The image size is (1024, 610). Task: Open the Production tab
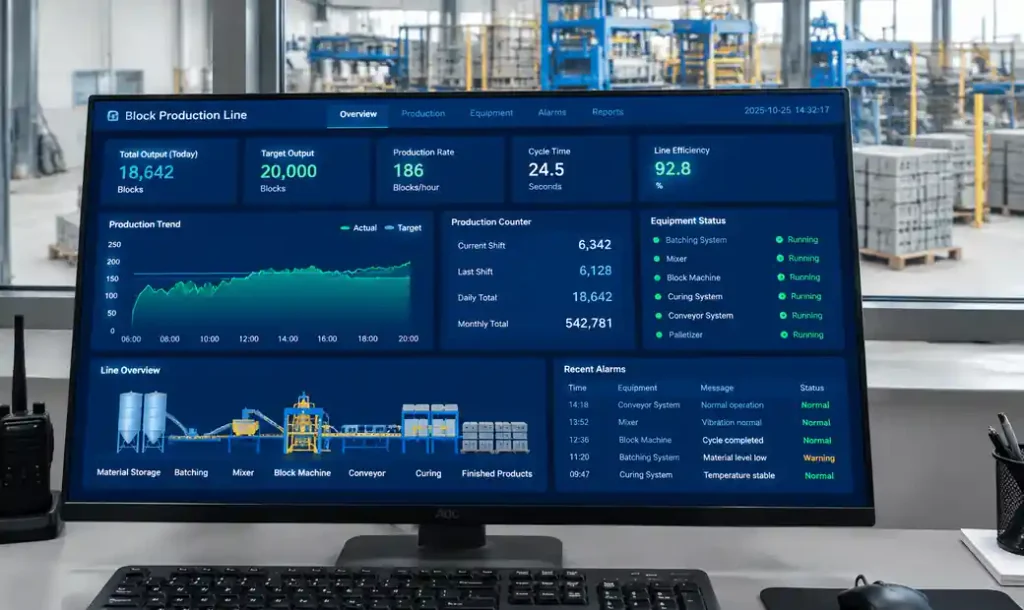click(x=423, y=114)
